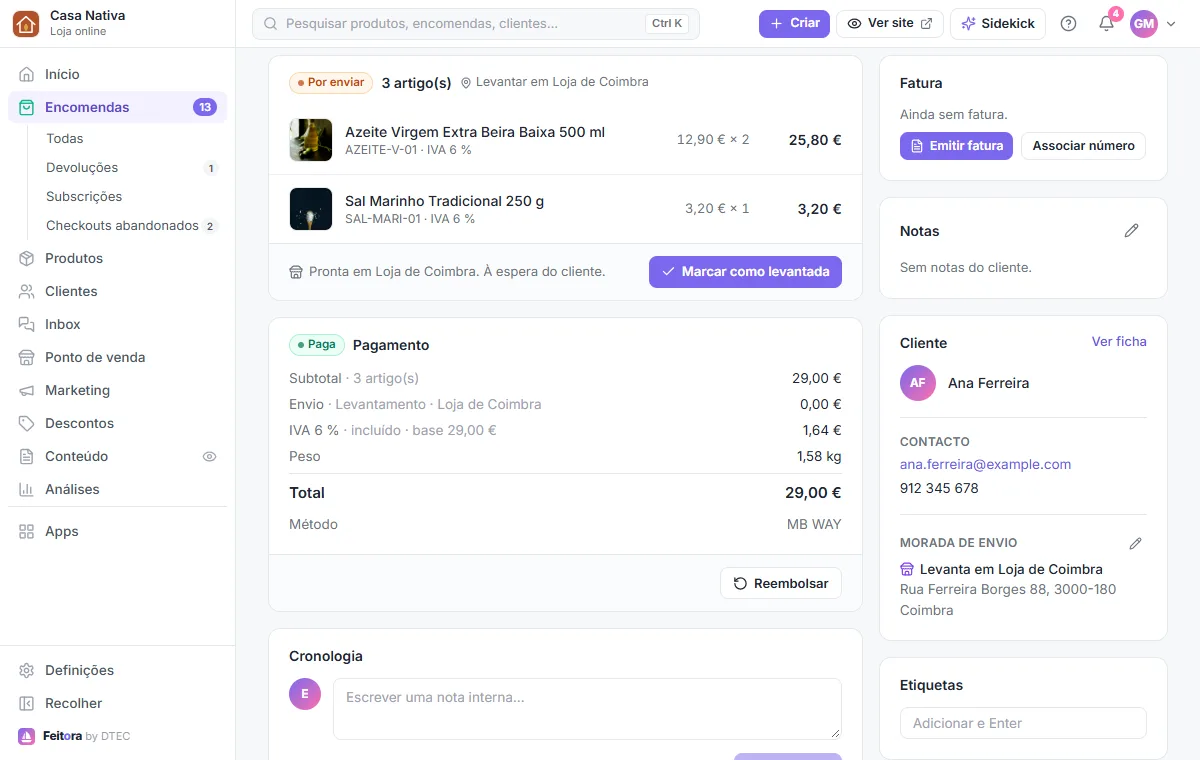Open the Apps page
This screenshot has height=760, width=1200.
118,531
